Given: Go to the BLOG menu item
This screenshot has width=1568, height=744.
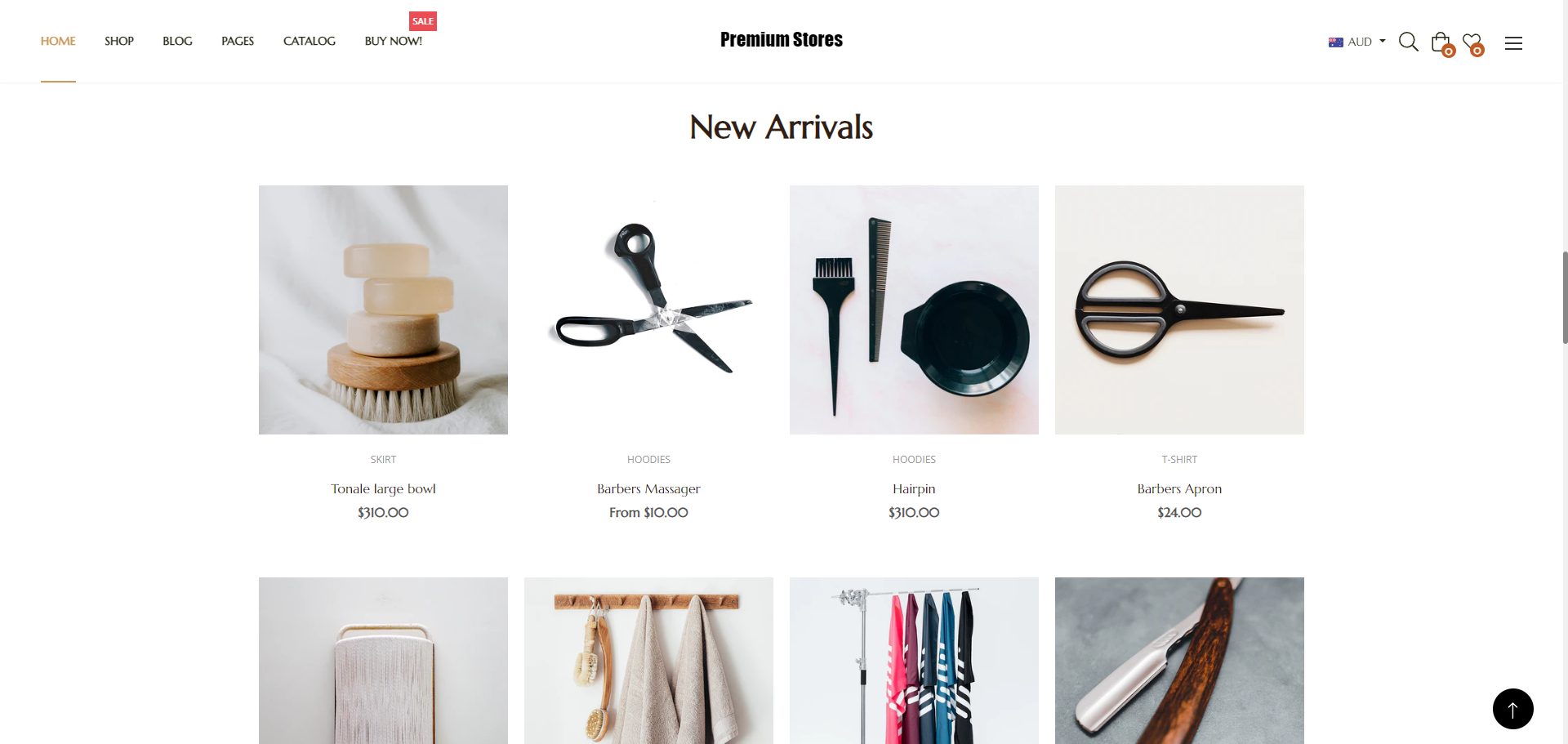Looking at the screenshot, I should click(x=177, y=41).
